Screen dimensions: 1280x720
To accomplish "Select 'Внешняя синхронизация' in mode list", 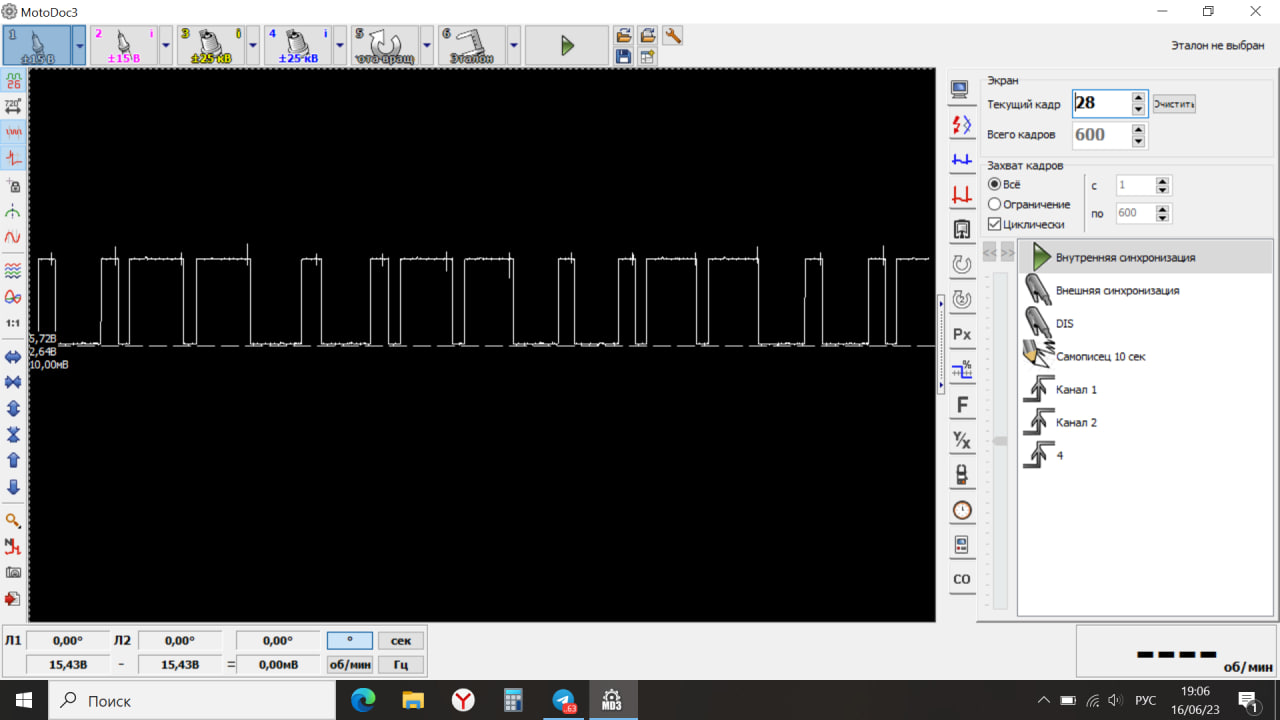I will coord(1117,291).
